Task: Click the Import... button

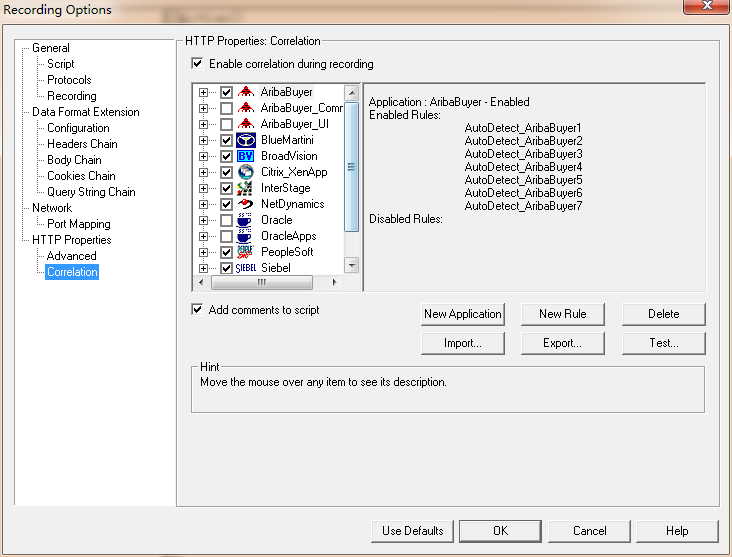Action: 463,343
